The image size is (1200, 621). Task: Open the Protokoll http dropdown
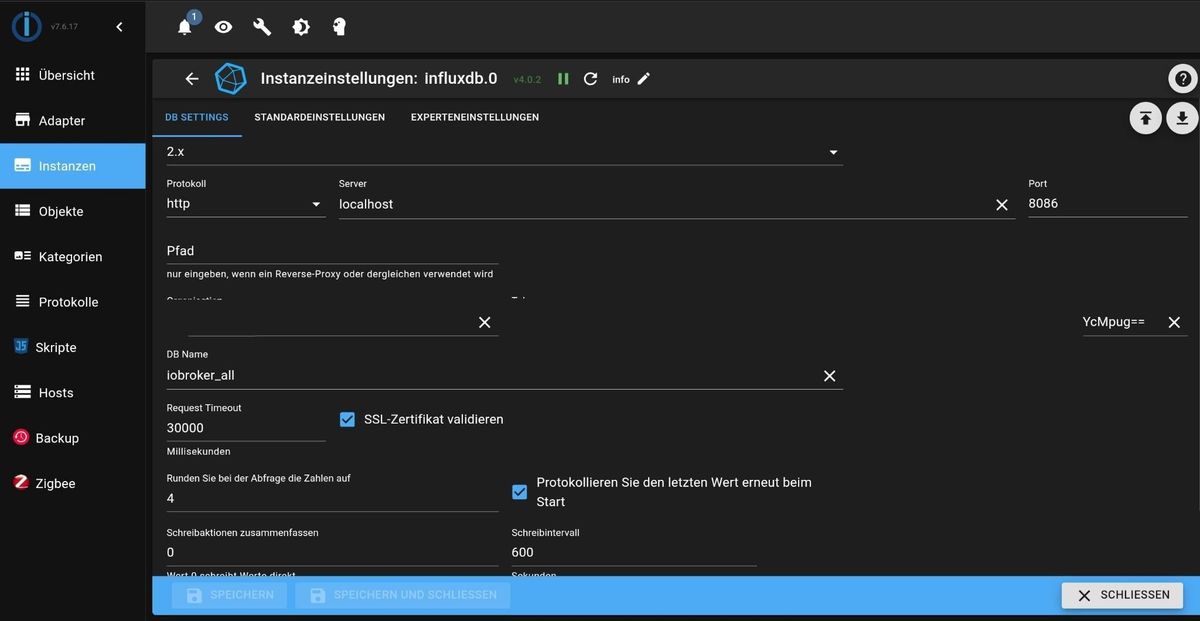tap(246, 204)
